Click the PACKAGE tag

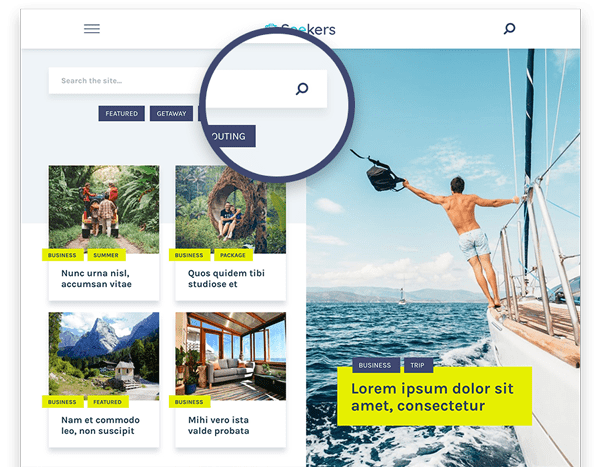233,255
